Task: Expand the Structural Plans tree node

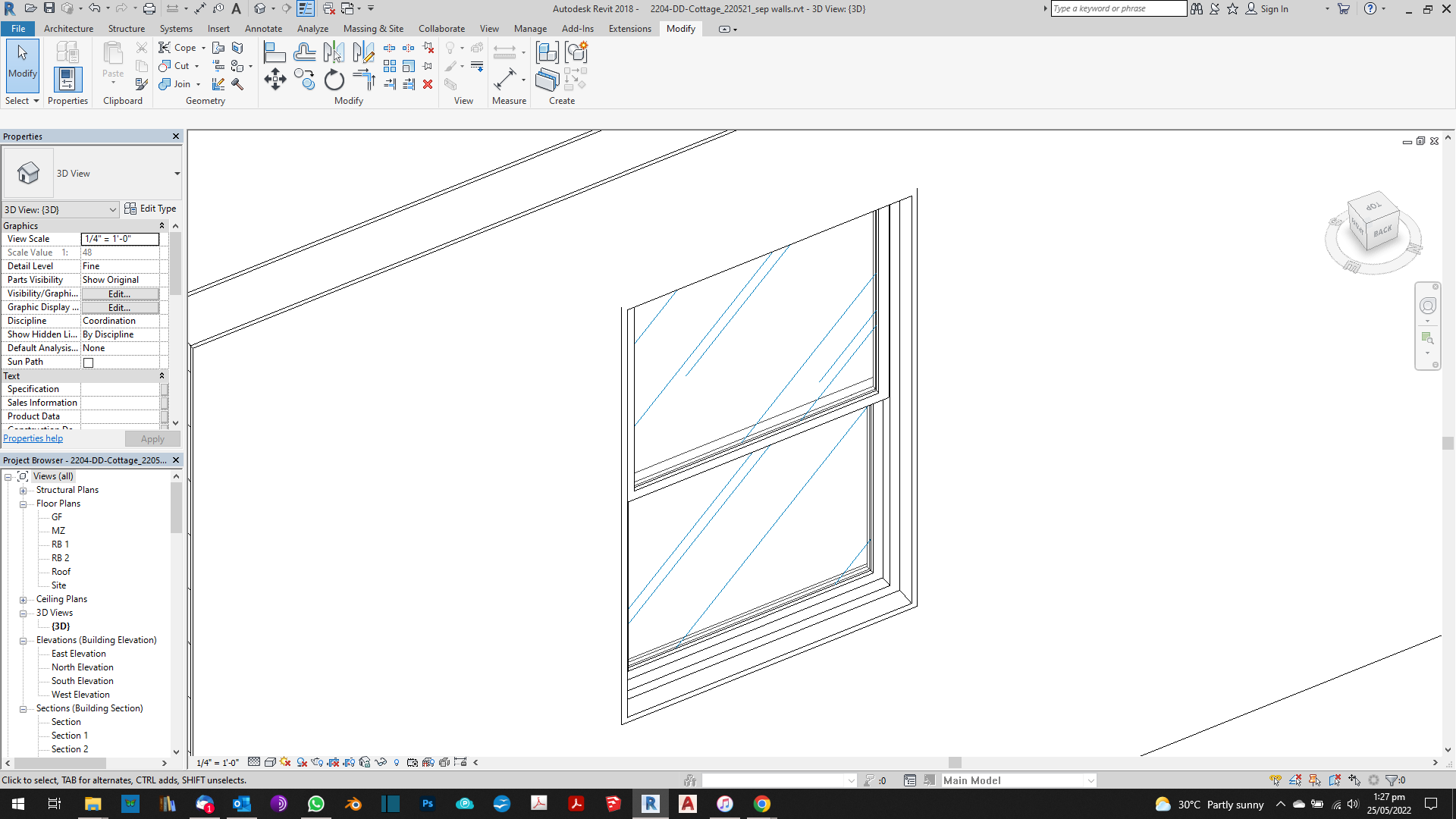Action: [24, 489]
